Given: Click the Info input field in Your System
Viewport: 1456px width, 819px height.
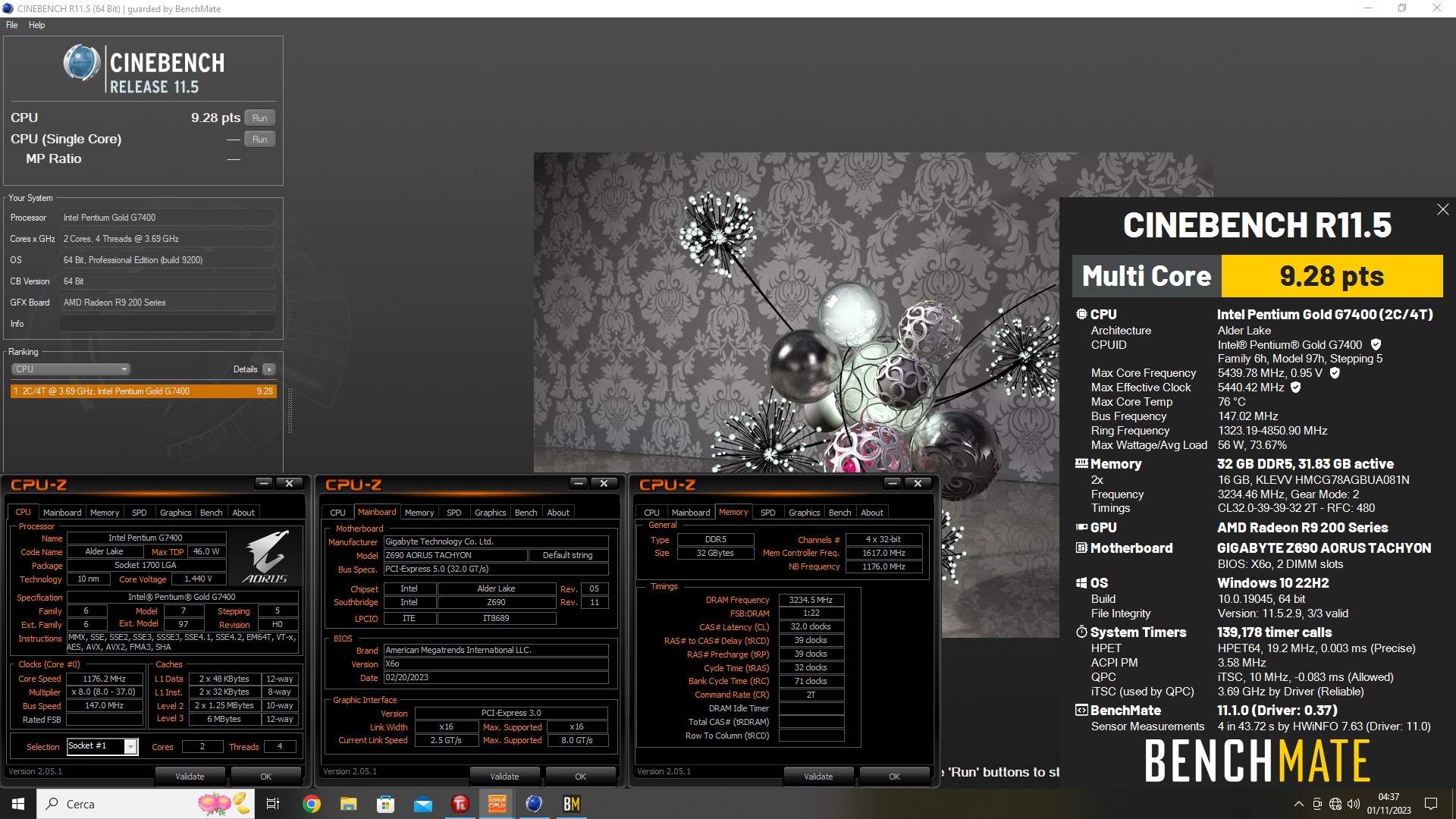Looking at the screenshot, I should tap(167, 324).
